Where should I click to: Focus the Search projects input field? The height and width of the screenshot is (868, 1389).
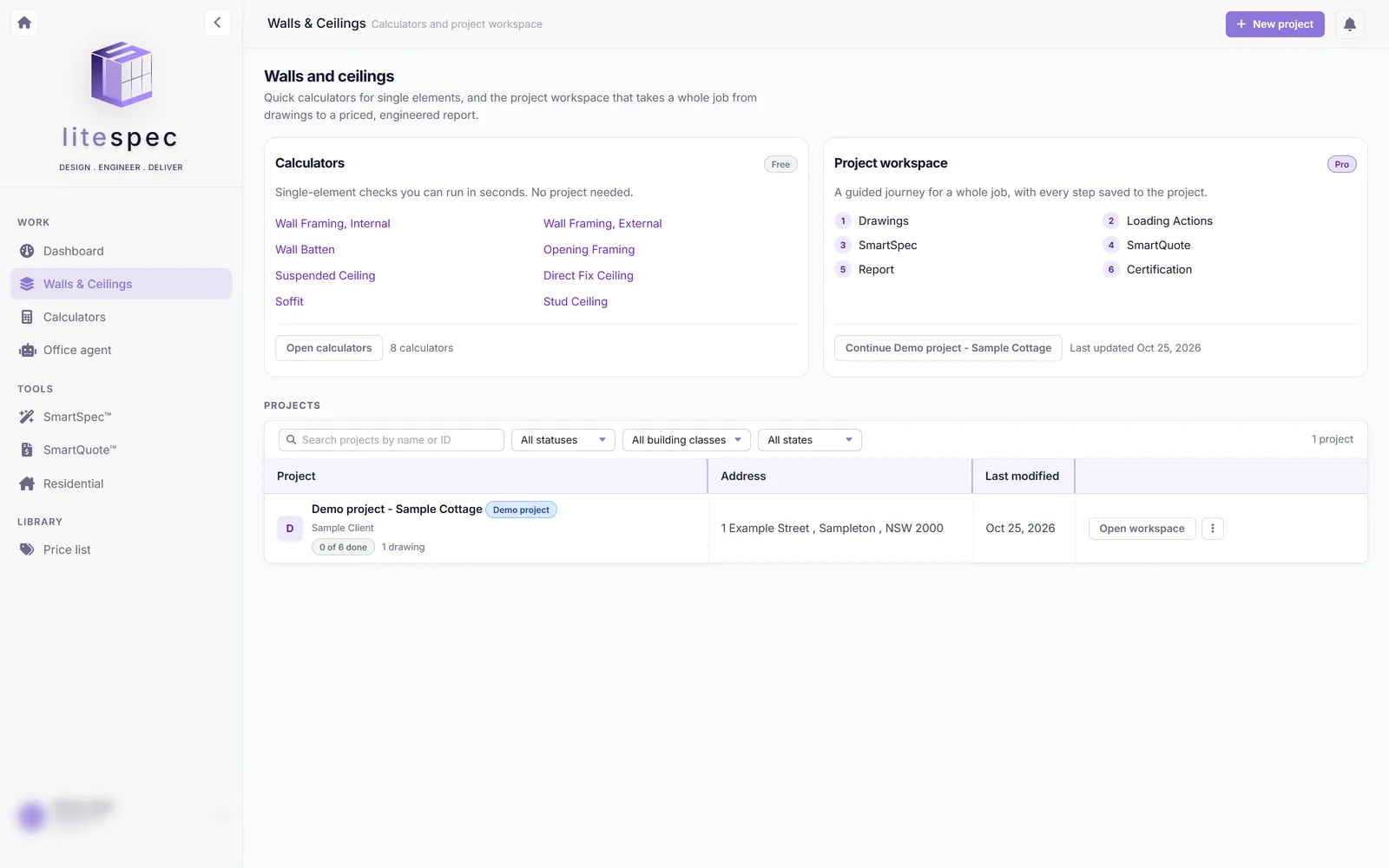coord(392,440)
